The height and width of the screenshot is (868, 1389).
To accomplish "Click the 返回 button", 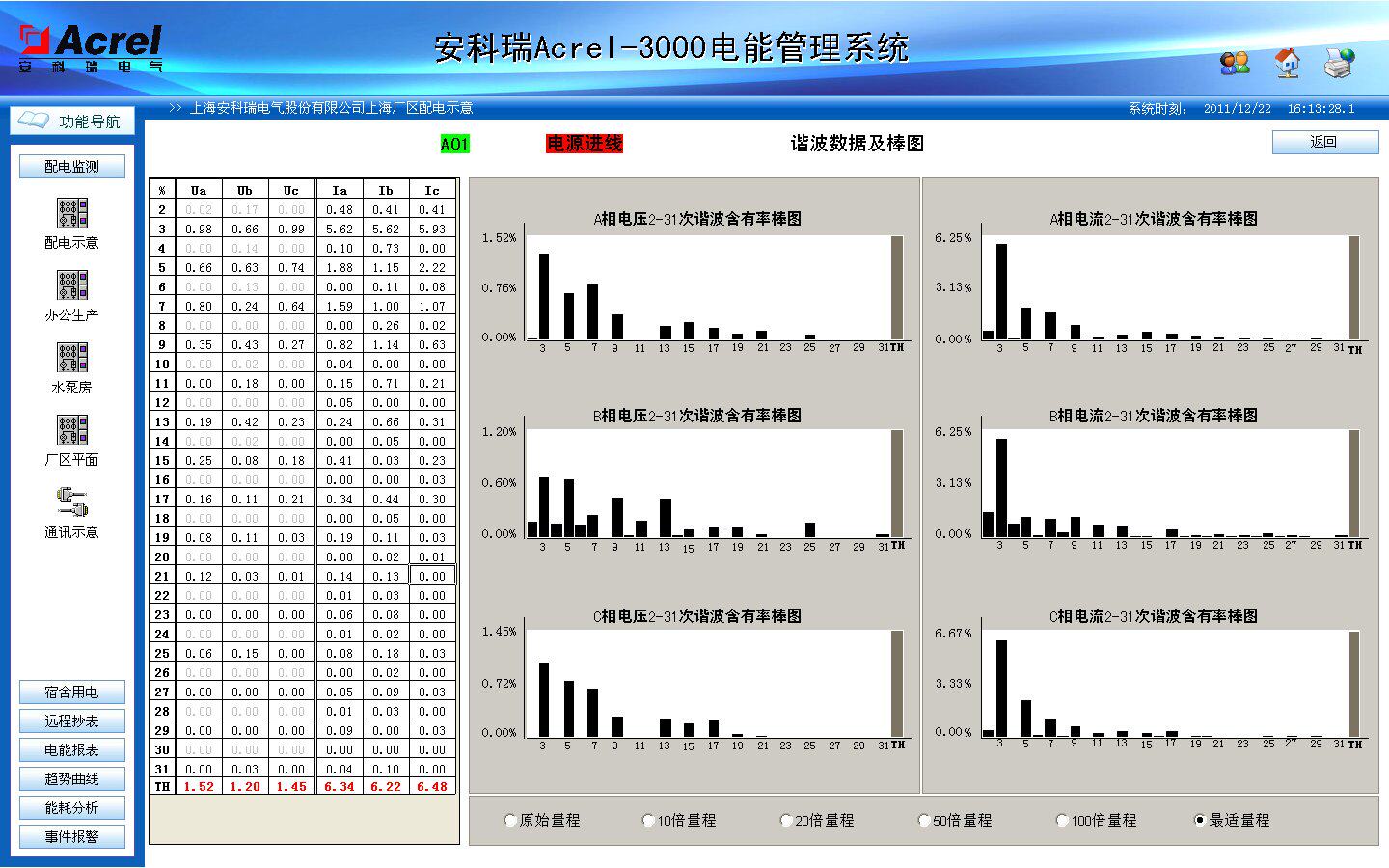I will click(1325, 143).
